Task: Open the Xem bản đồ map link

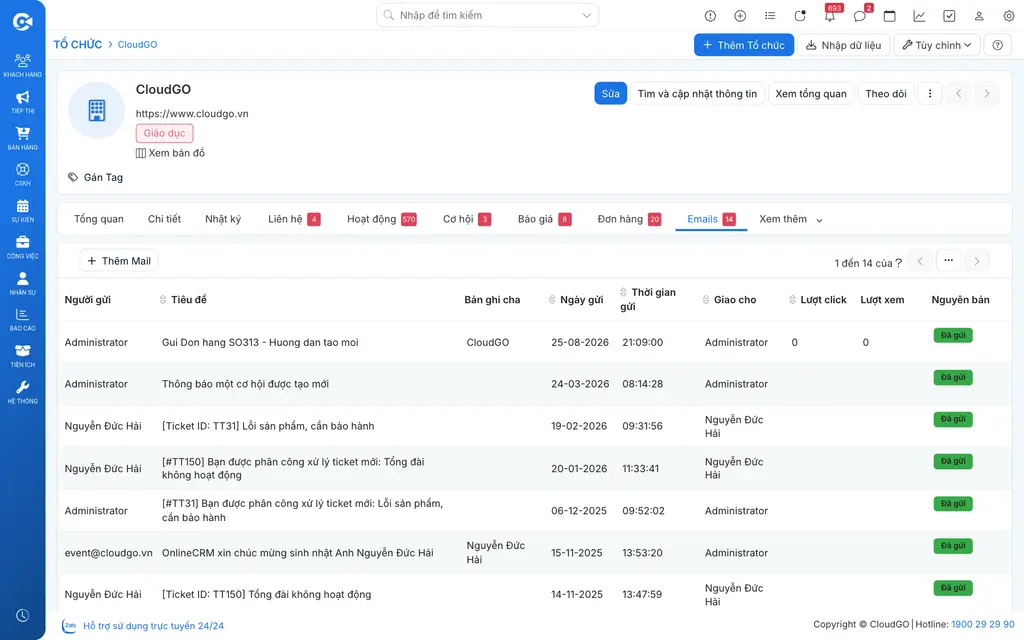Action: [170, 153]
